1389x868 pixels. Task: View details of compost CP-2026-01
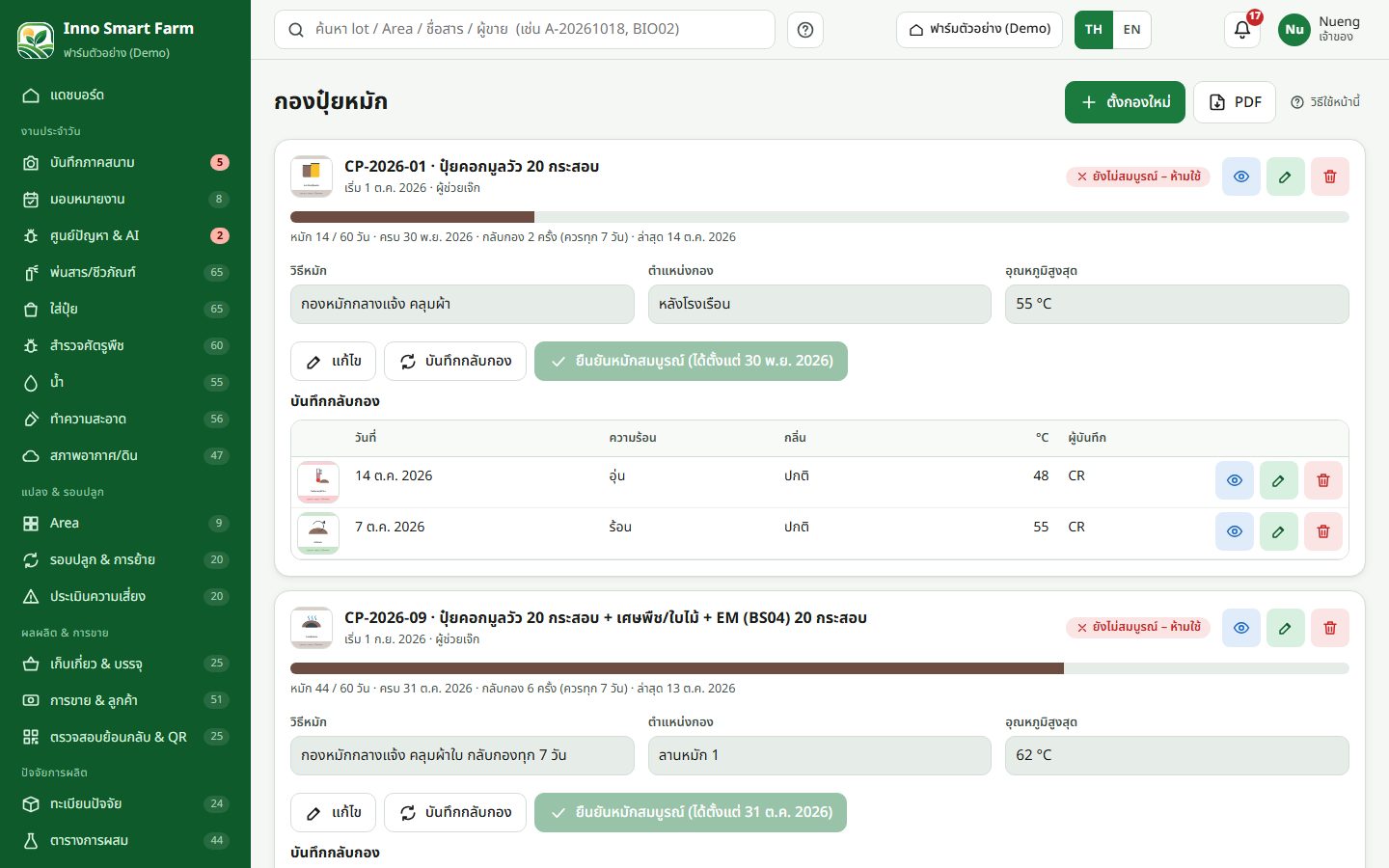(1241, 176)
